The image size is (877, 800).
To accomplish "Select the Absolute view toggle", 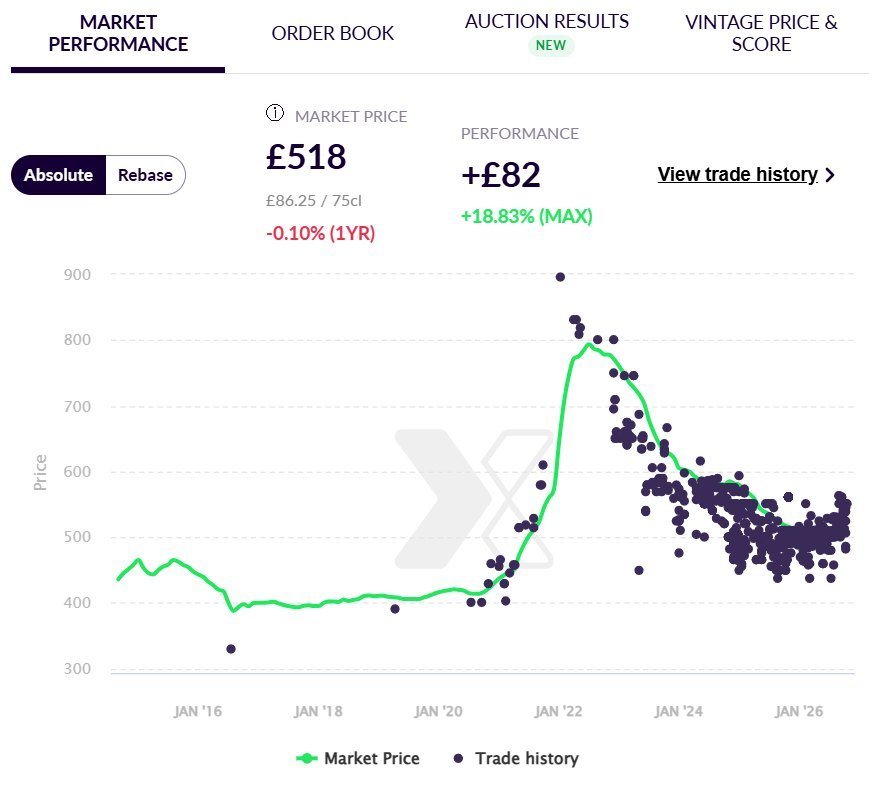I will (x=58, y=175).
